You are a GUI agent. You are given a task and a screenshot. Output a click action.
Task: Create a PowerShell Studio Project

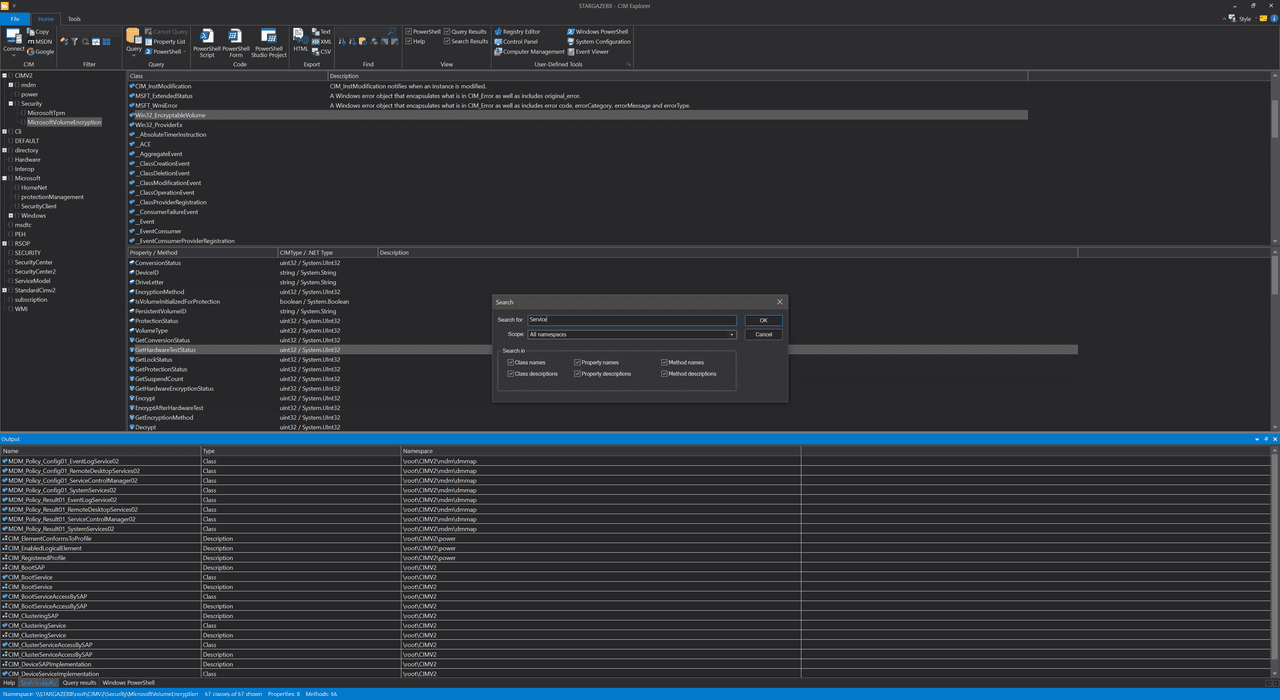click(269, 43)
